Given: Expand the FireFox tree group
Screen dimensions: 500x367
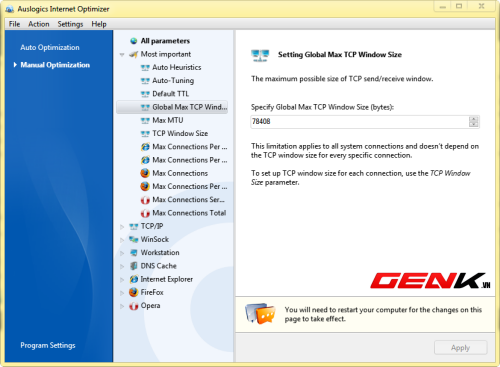Looking at the screenshot, I should (122, 293).
